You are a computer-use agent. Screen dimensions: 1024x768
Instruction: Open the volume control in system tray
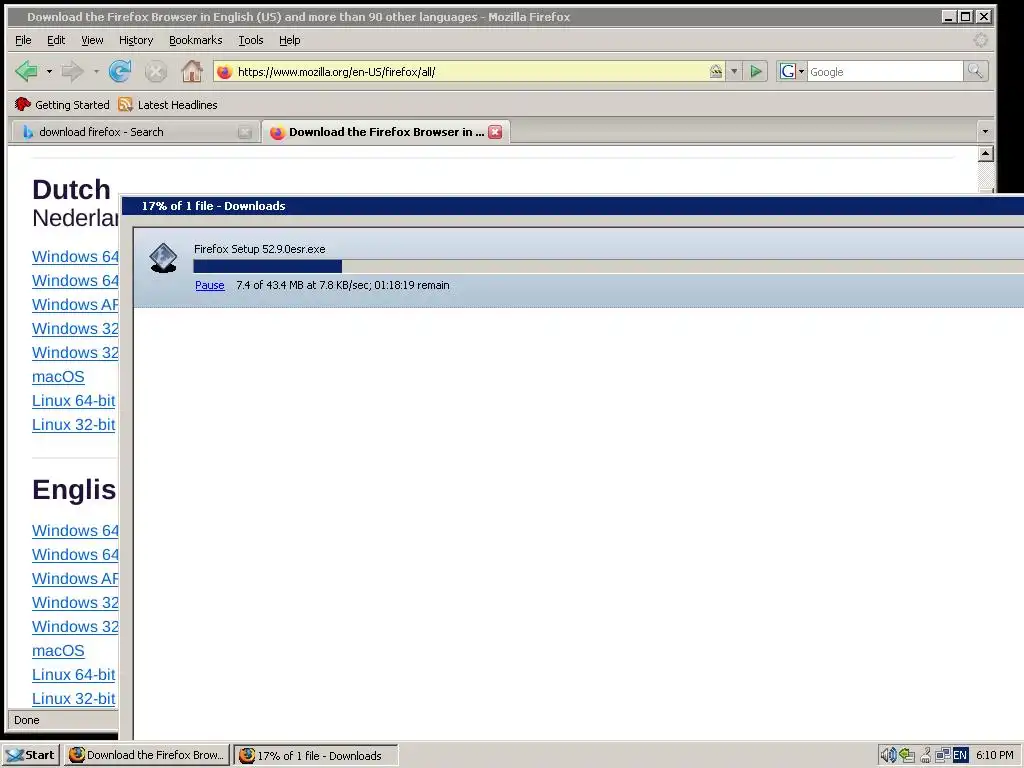(x=888, y=755)
